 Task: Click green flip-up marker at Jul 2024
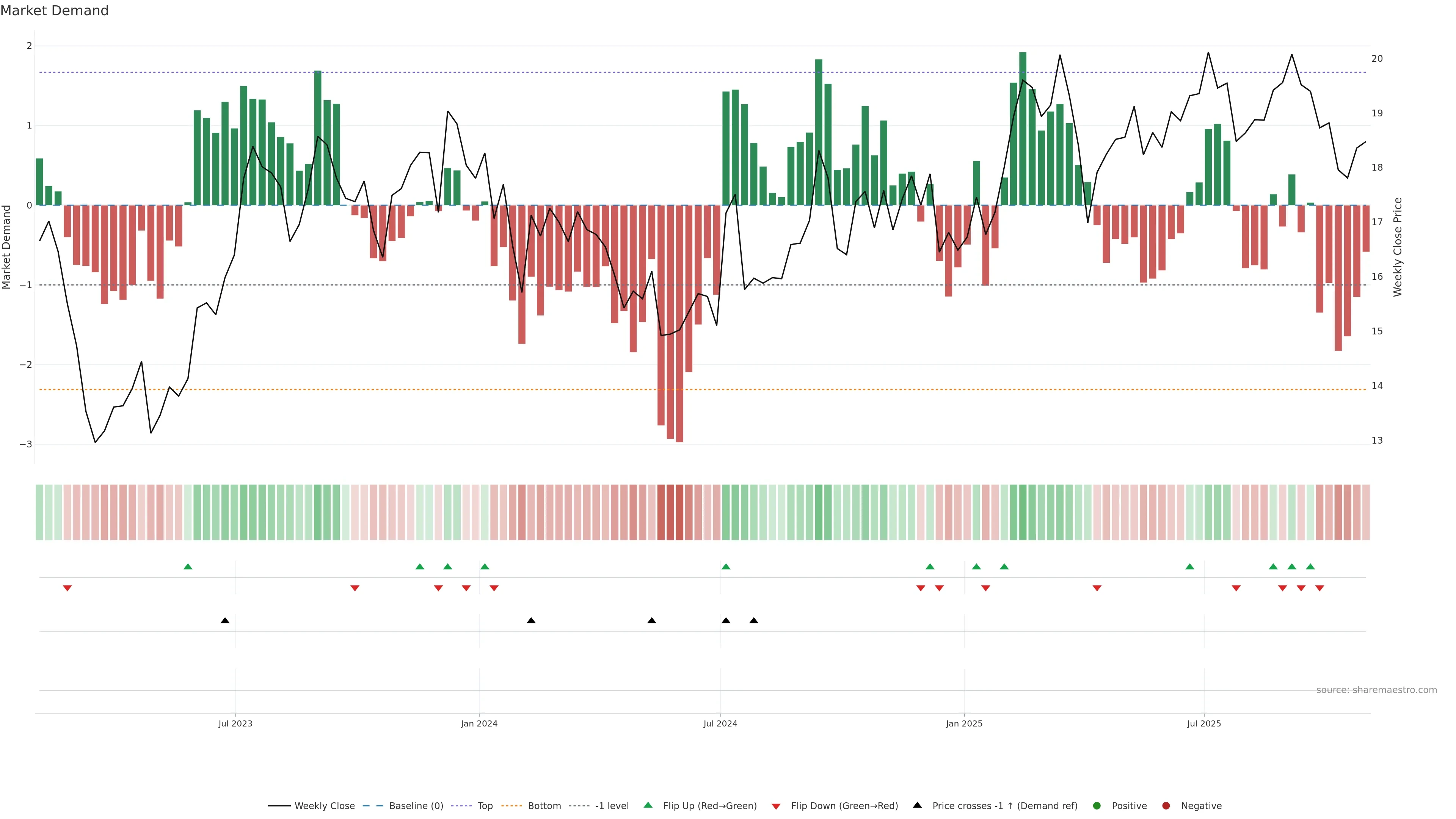coord(726,566)
